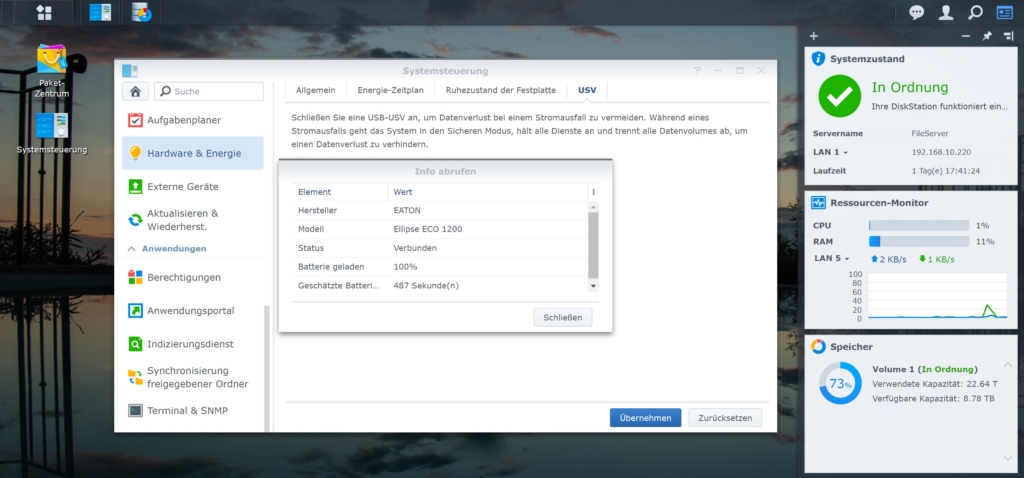This screenshot has width=1024, height=478.
Task: Click the RAM usage bar
Action: pyautogui.click(x=919, y=242)
